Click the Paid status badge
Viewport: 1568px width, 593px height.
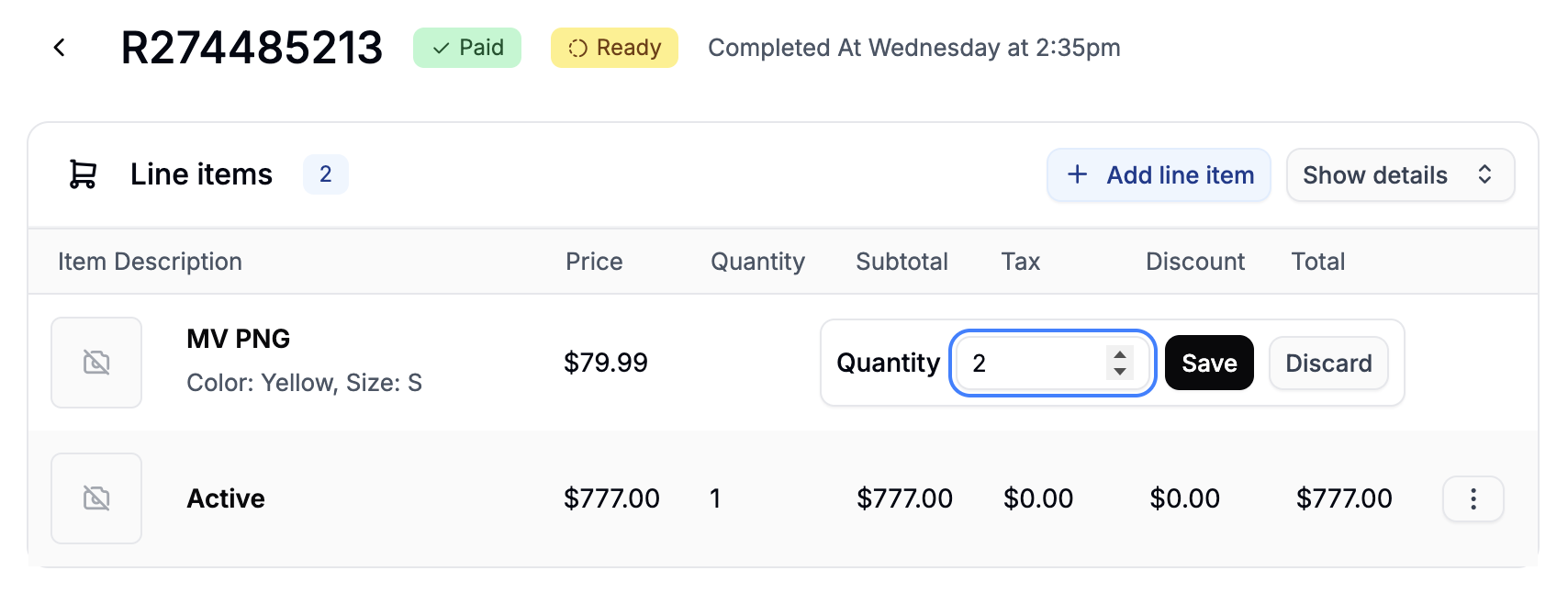coord(466,48)
